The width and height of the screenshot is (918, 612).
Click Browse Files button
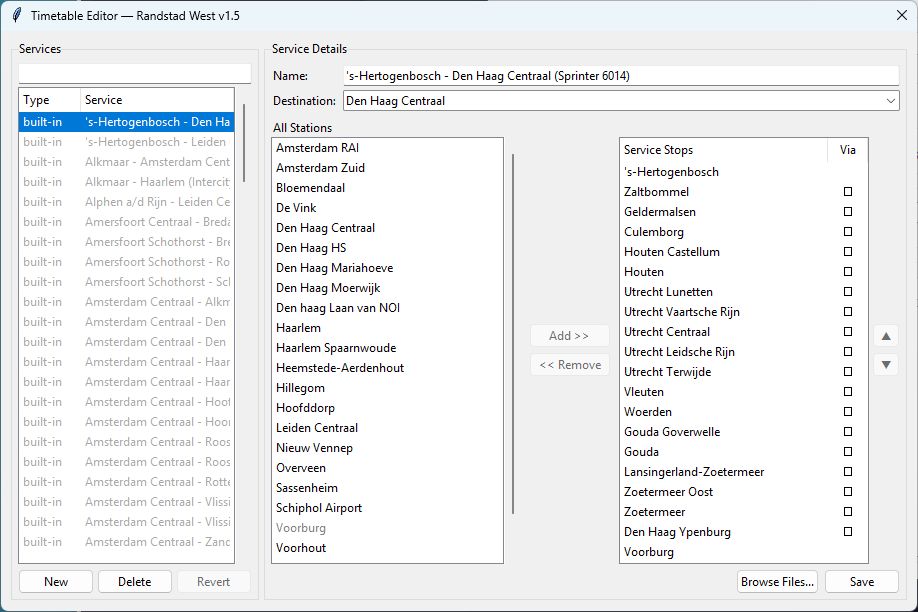pyautogui.click(x=777, y=582)
